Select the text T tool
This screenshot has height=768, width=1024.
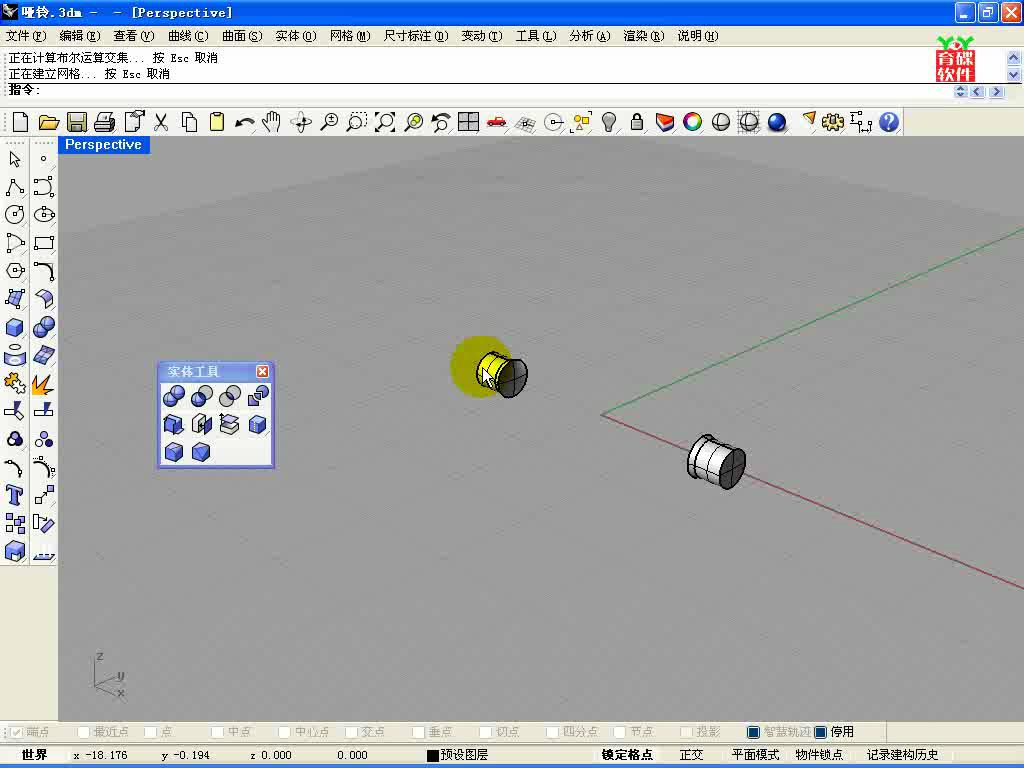pyautogui.click(x=15, y=494)
